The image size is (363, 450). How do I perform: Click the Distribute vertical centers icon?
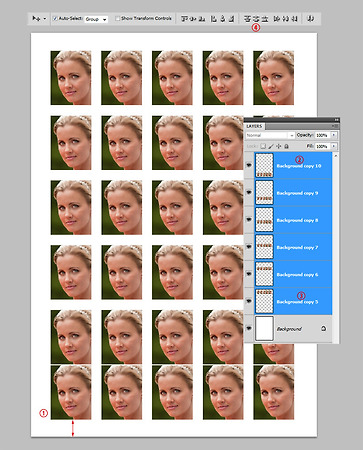[256, 19]
